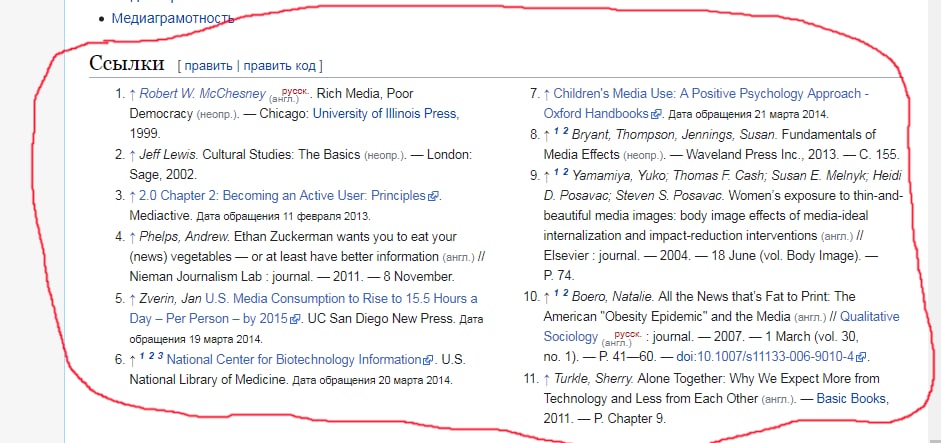Click external icon after Biotechnology Information
The height and width of the screenshot is (443, 941).
[428, 360]
